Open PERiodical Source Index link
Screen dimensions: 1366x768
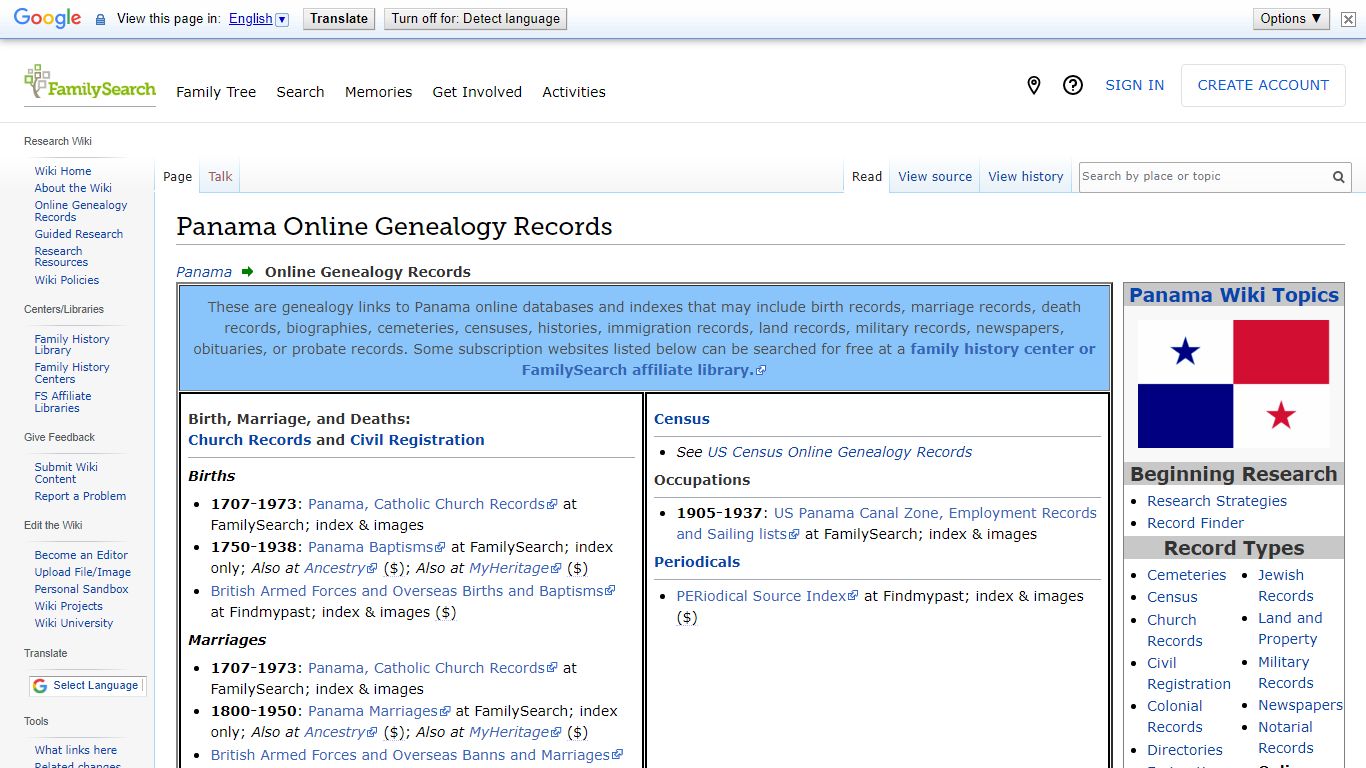point(767,596)
